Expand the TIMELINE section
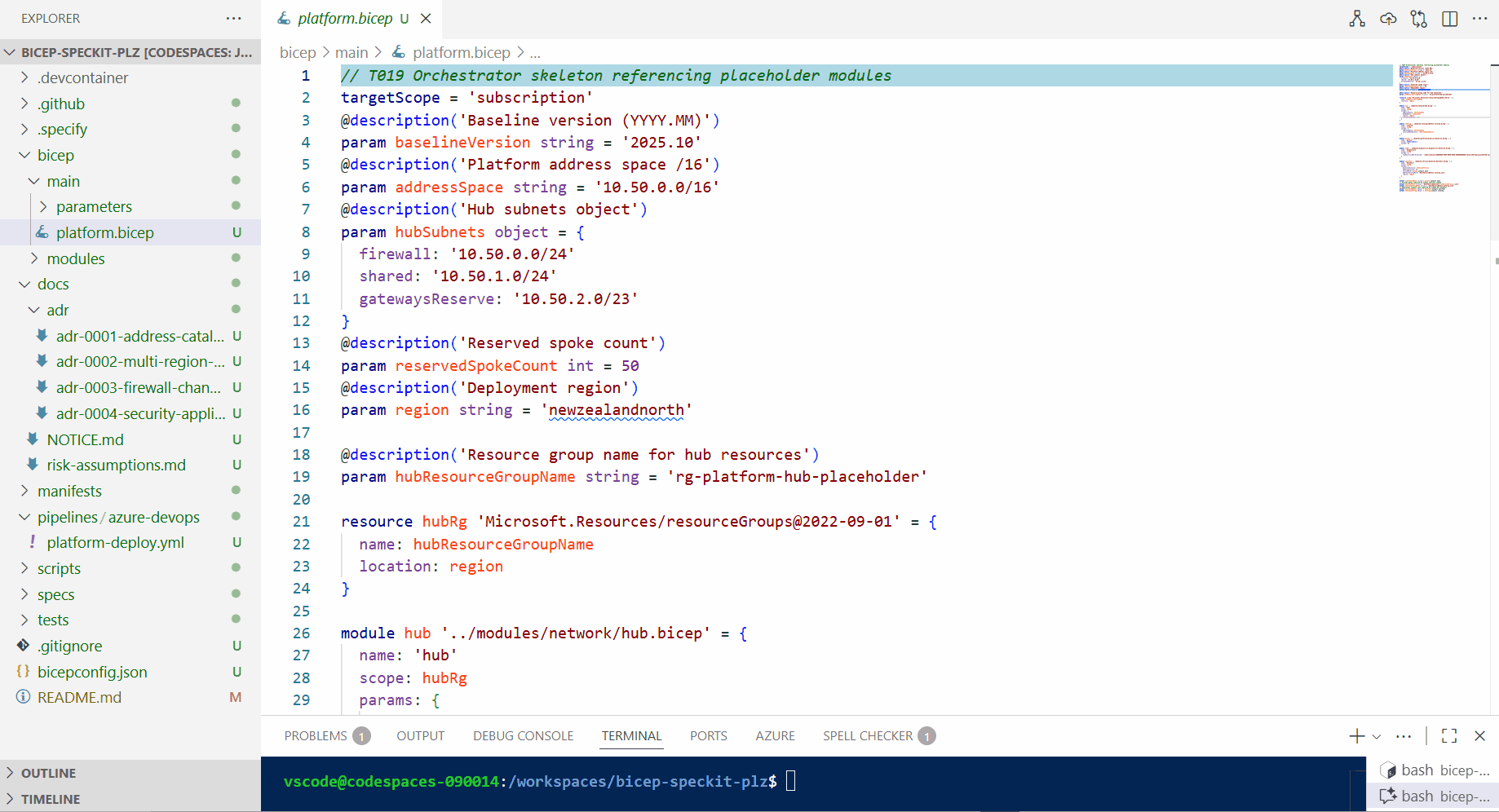The width and height of the screenshot is (1499, 812). 51,799
